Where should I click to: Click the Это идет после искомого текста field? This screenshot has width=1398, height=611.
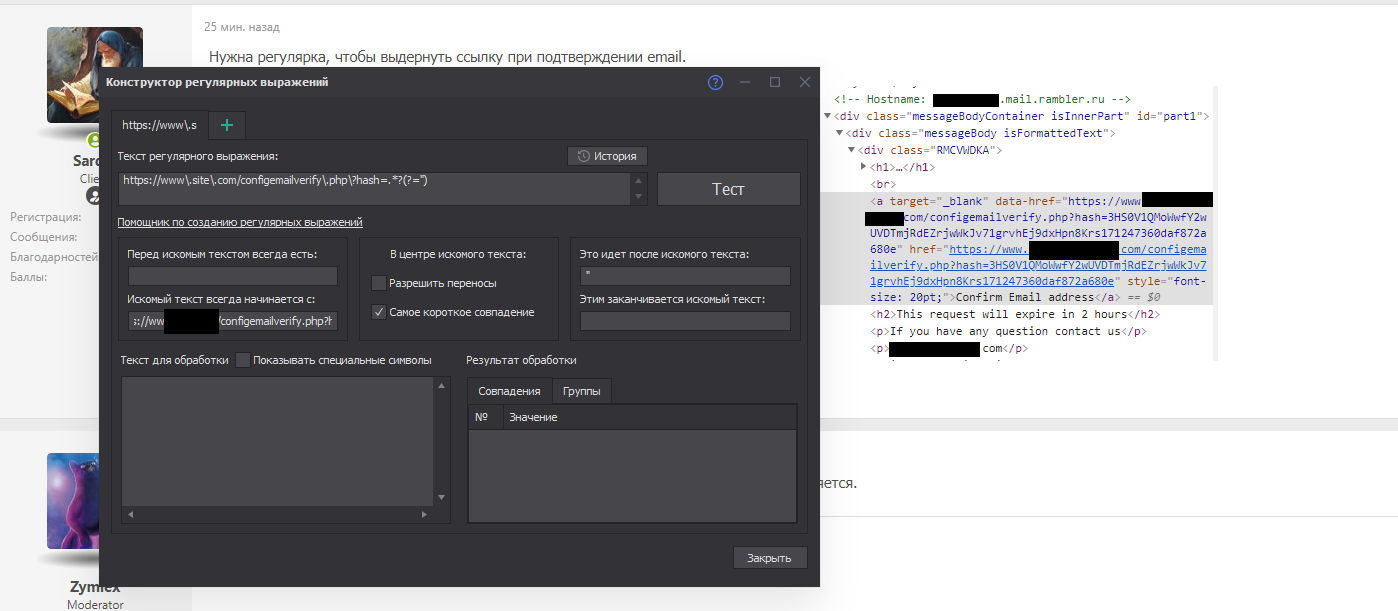coord(685,276)
